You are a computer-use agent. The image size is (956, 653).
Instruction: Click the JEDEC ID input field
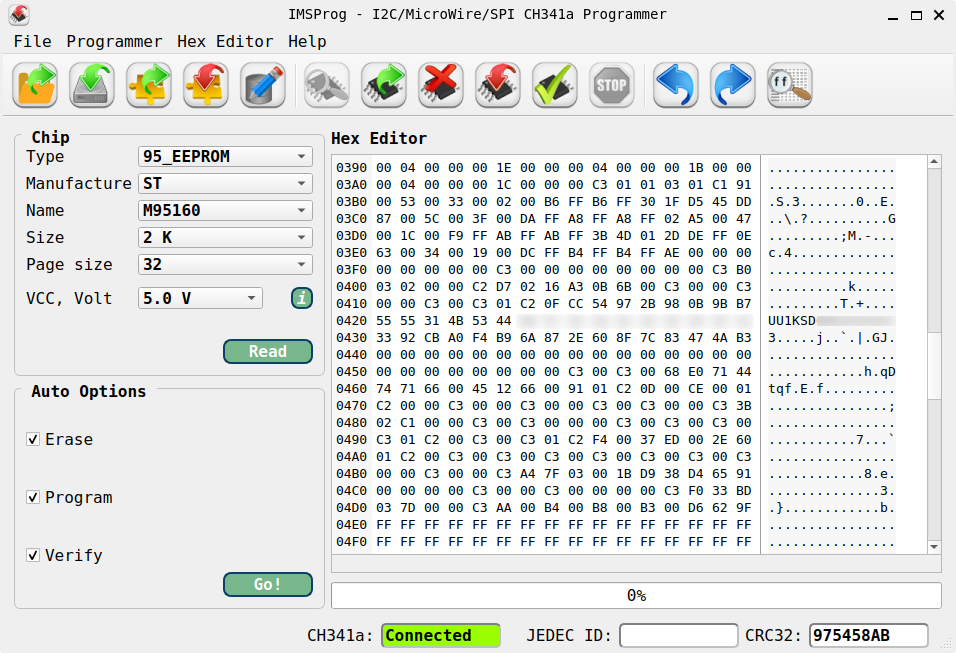pyautogui.click(x=677, y=636)
